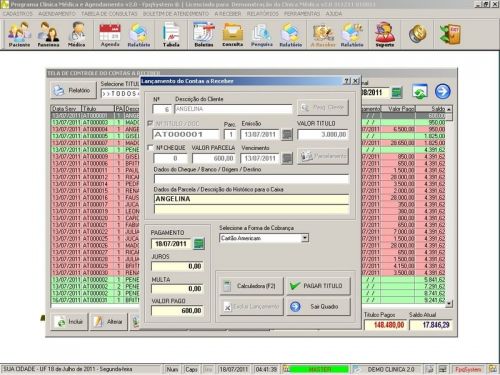This screenshot has height=375, width=500.
Task: Click the Pesq. Cliente button
Action: [x=323, y=107]
